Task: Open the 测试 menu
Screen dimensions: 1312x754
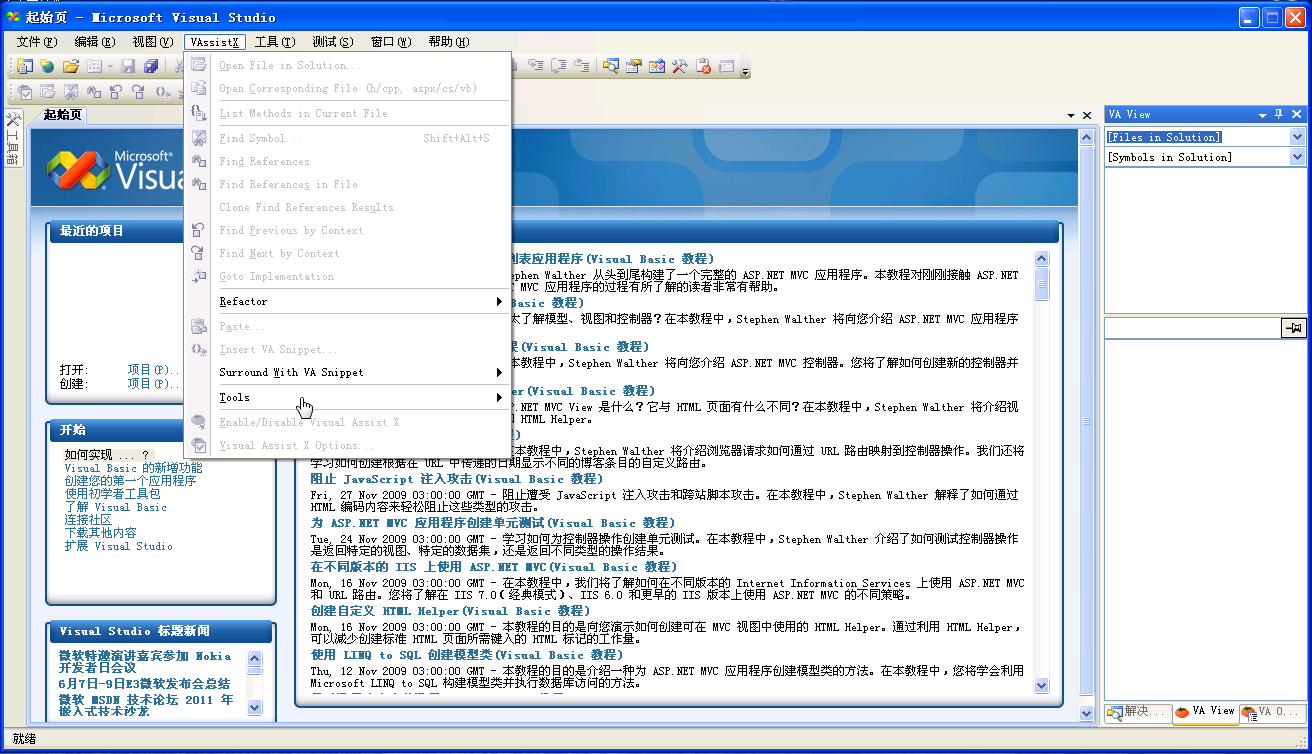Action: 333,42
